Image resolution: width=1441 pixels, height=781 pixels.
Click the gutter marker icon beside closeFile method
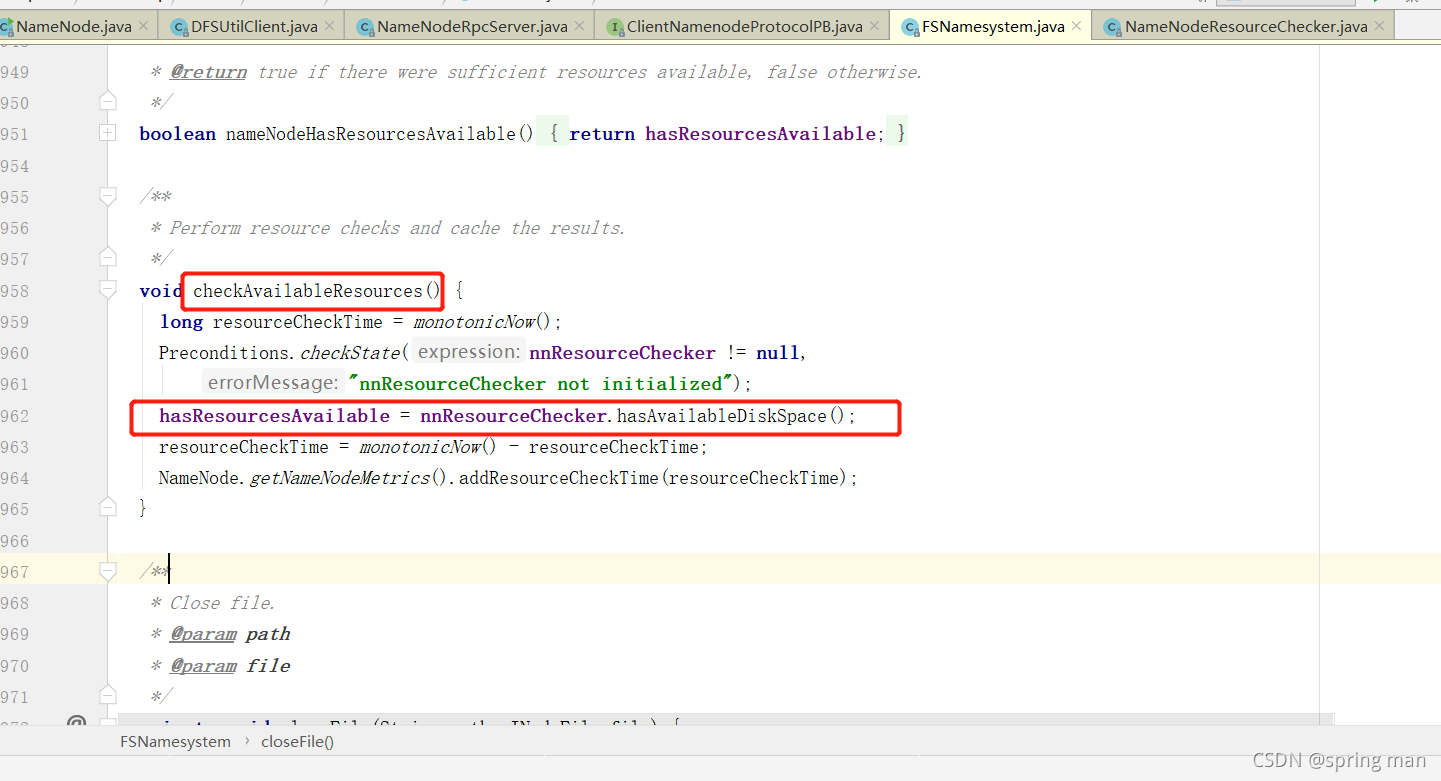(x=76, y=721)
